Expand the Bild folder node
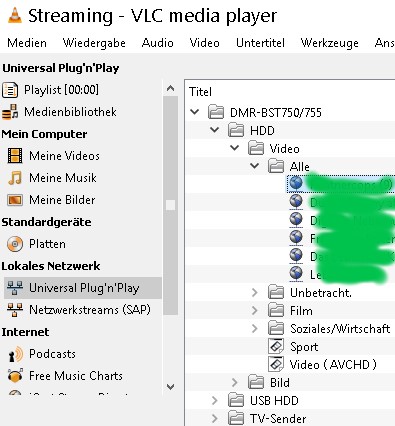Image resolution: width=395 pixels, height=426 pixels. click(x=235, y=382)
